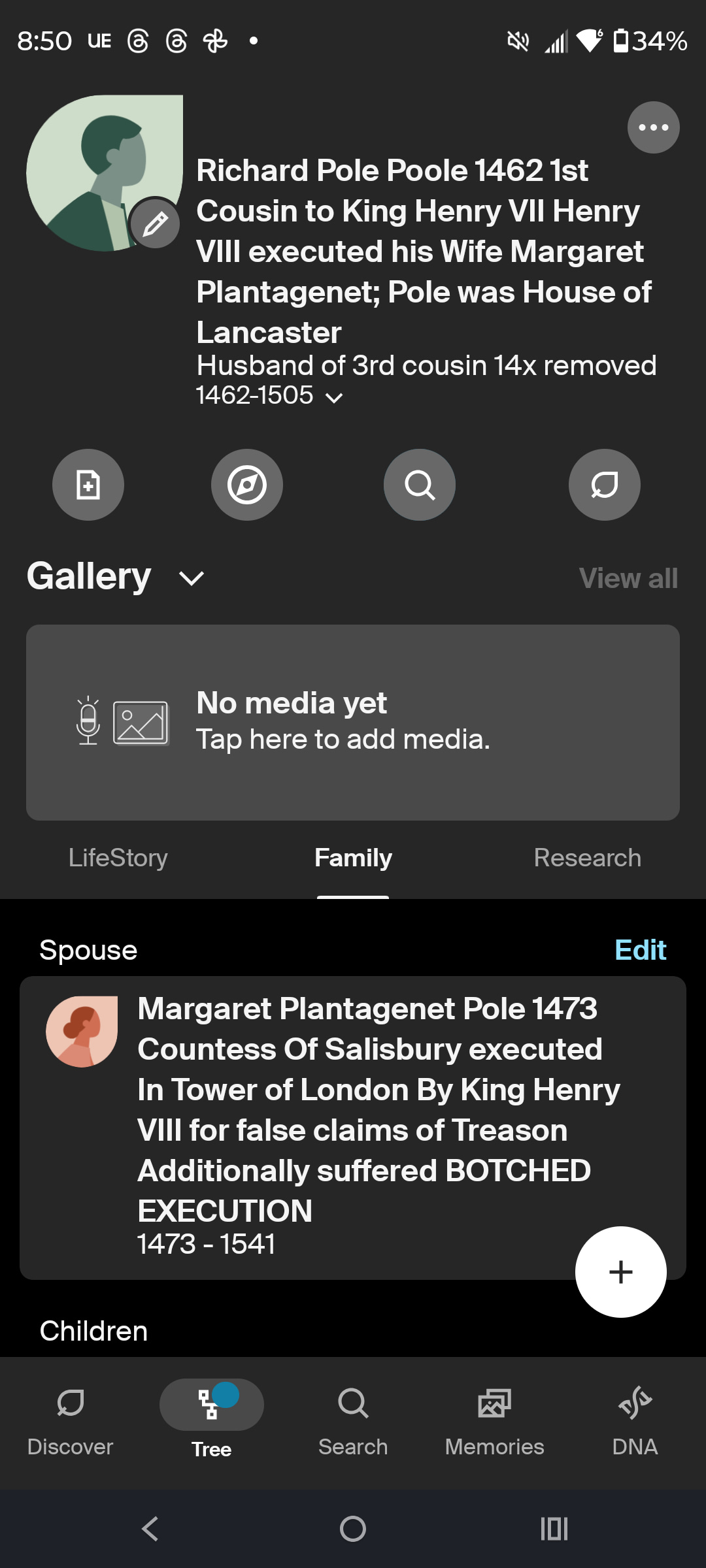The image size is (706, 1568).
Task: Expand the 1462-1505 lifespan chevron
Action: click(334, 397)
